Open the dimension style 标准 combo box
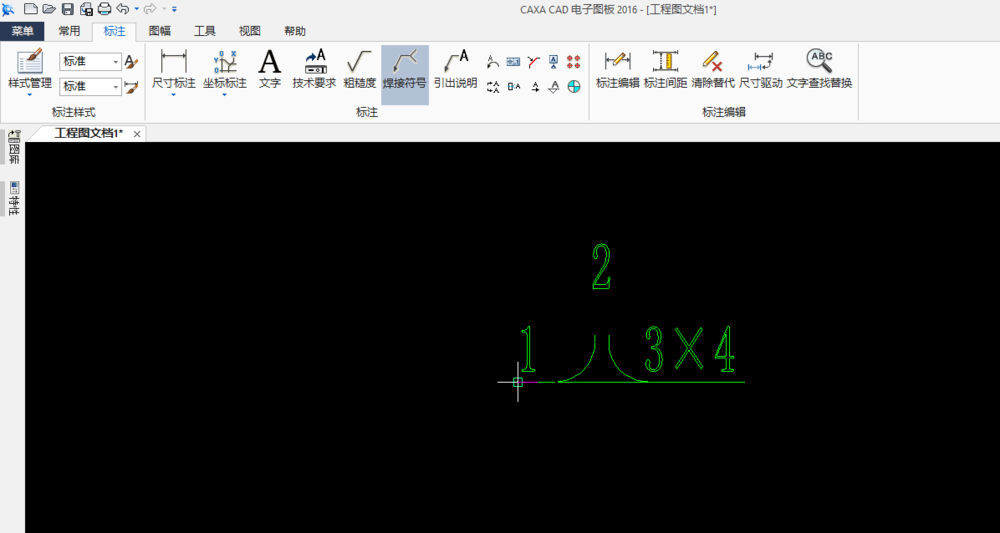 coord(90,86)
